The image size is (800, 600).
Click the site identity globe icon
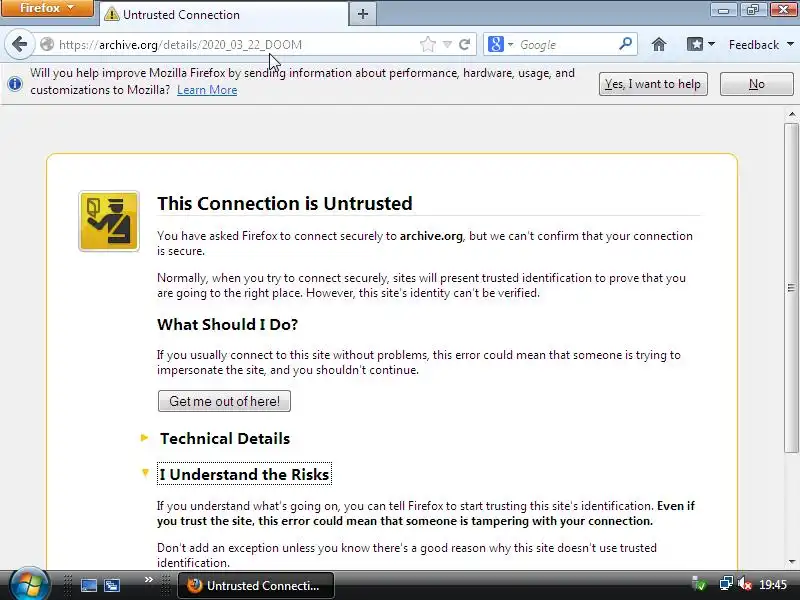47,44
